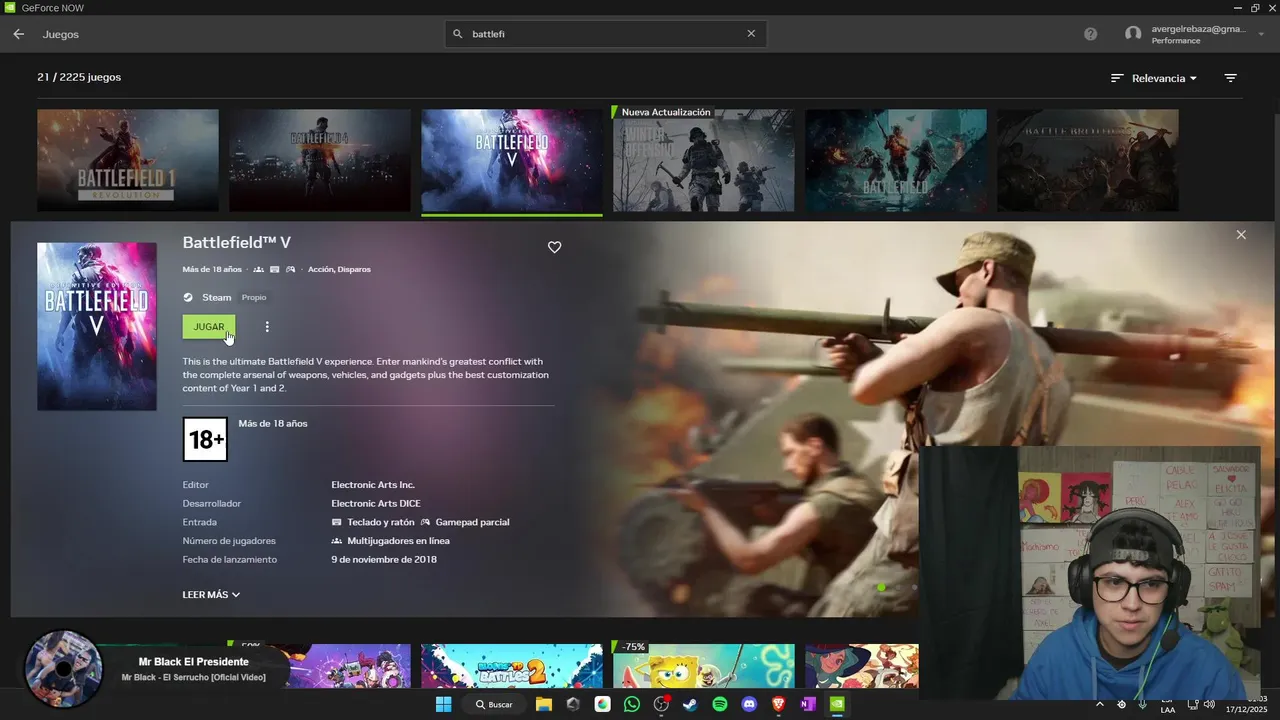
Task: Click the taskbar Buscar search box
Action: click(x=493, y=704)
